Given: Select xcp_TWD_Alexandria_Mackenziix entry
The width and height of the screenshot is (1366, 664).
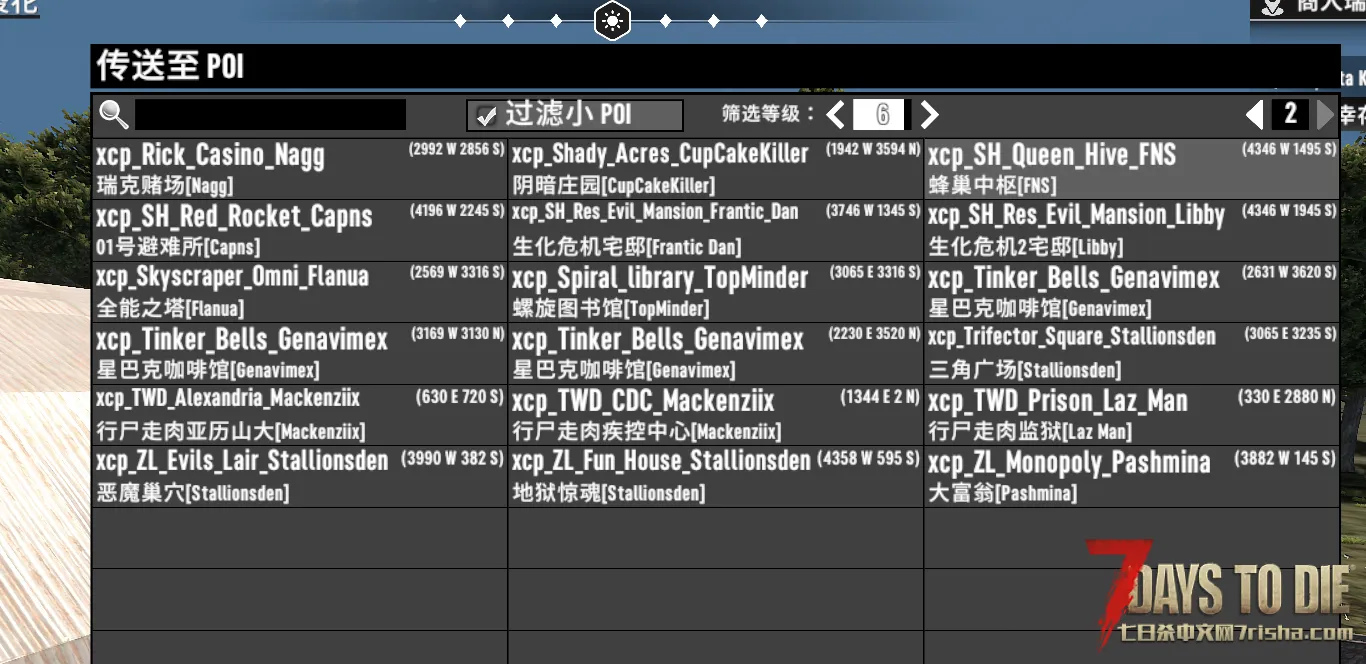Looking at the screenshot, I should point(300,415).
